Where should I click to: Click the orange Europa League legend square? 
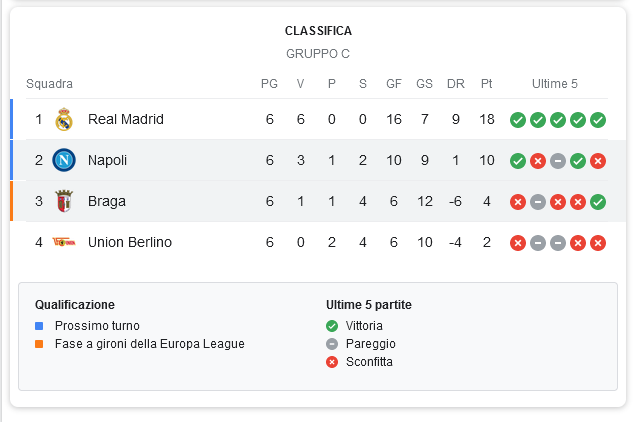(x=39, y=344)
